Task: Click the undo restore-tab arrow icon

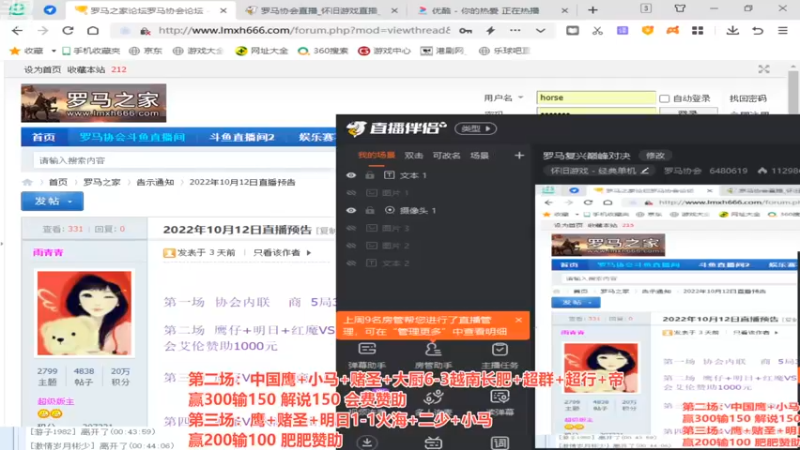Action: 758,31
